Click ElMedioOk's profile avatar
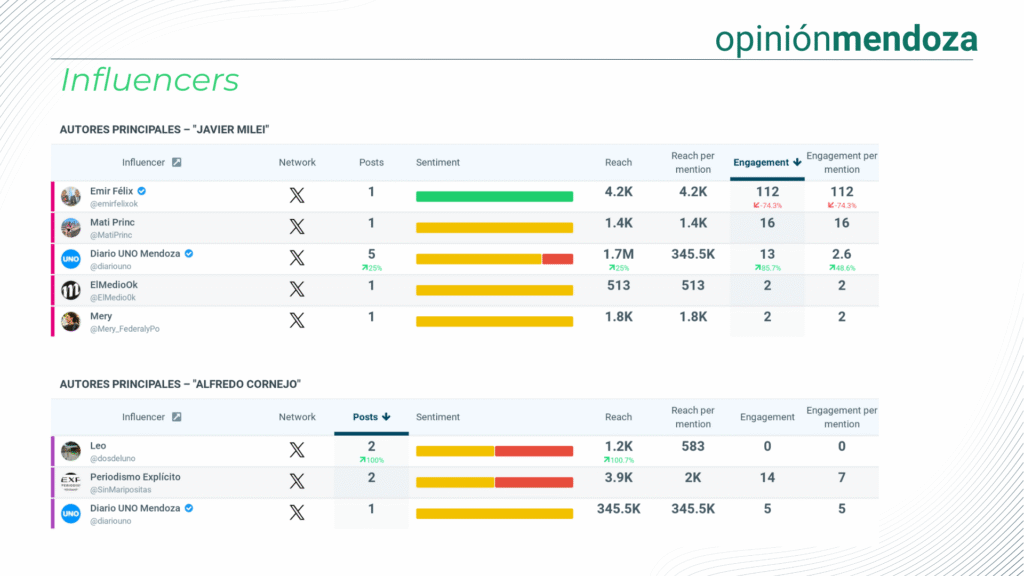 [x=71, y=290]
